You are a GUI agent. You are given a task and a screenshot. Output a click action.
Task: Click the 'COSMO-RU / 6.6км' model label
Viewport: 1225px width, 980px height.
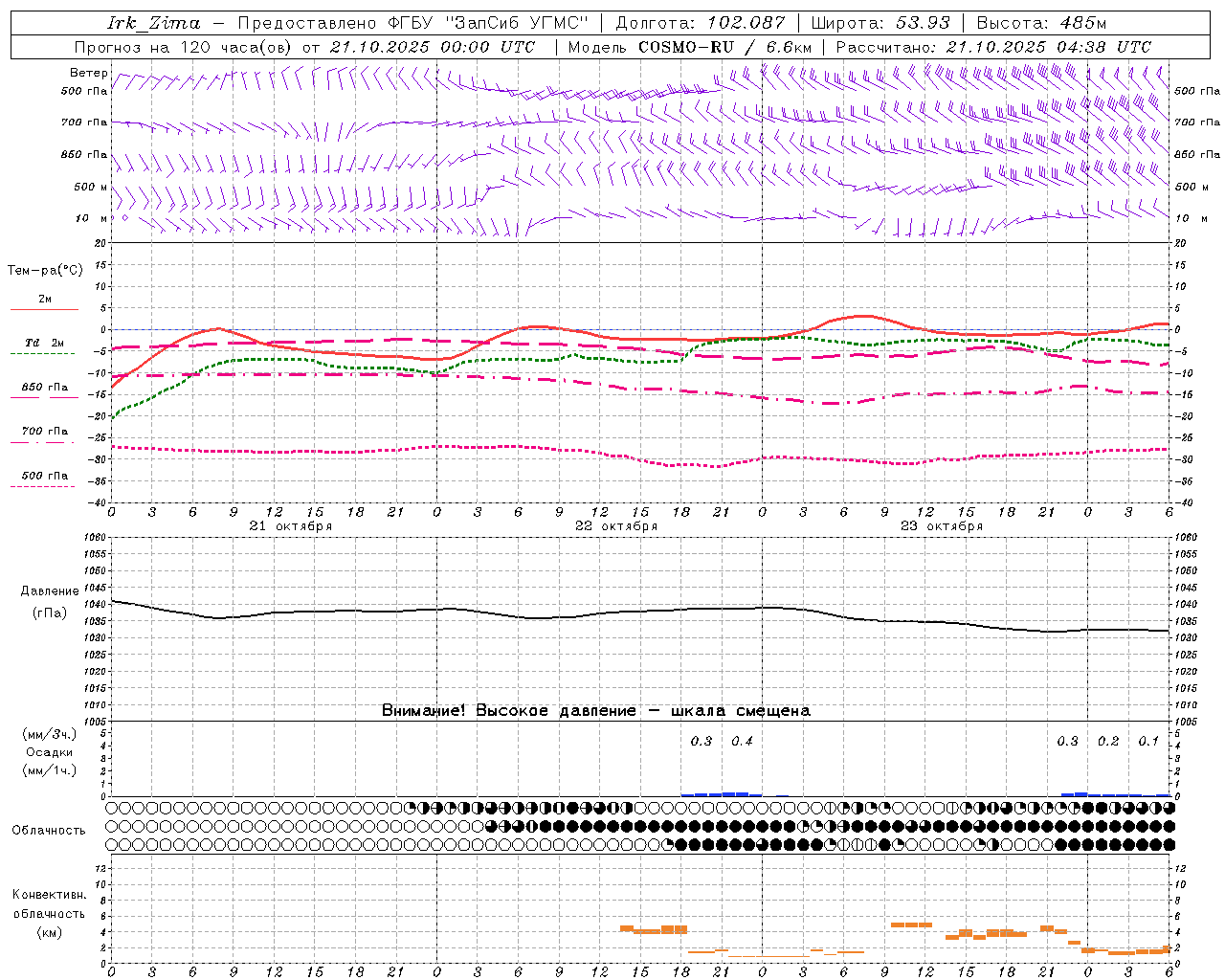[x=724, y=47]
